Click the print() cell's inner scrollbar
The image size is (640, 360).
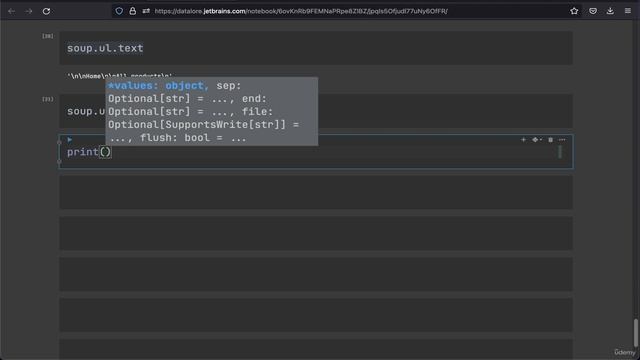click(560, 152)
